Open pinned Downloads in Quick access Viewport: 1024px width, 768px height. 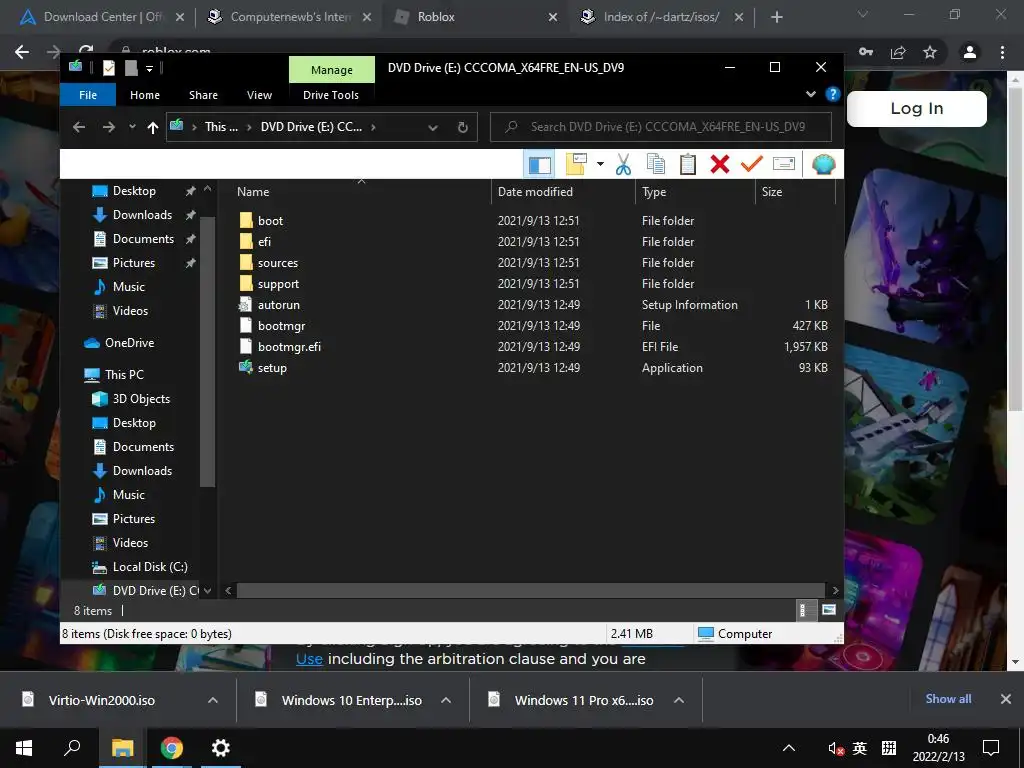coord(142,215)
